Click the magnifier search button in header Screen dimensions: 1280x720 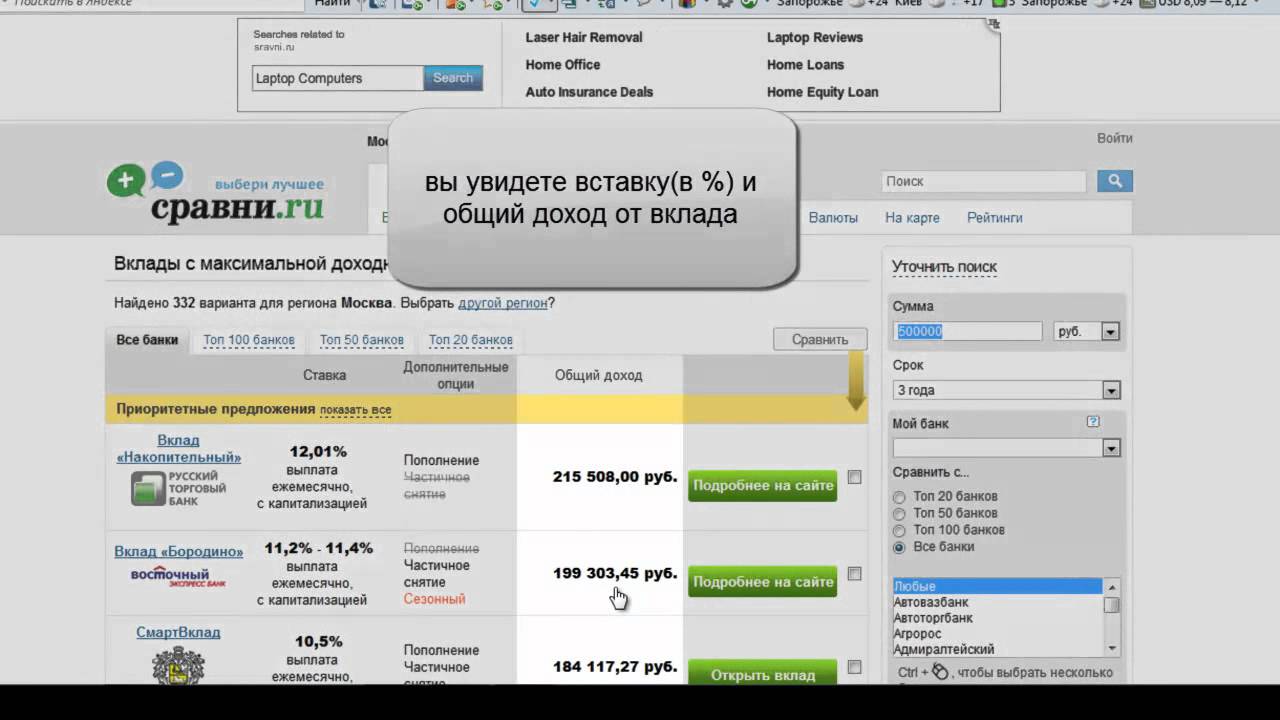(x=1114, y=181)
